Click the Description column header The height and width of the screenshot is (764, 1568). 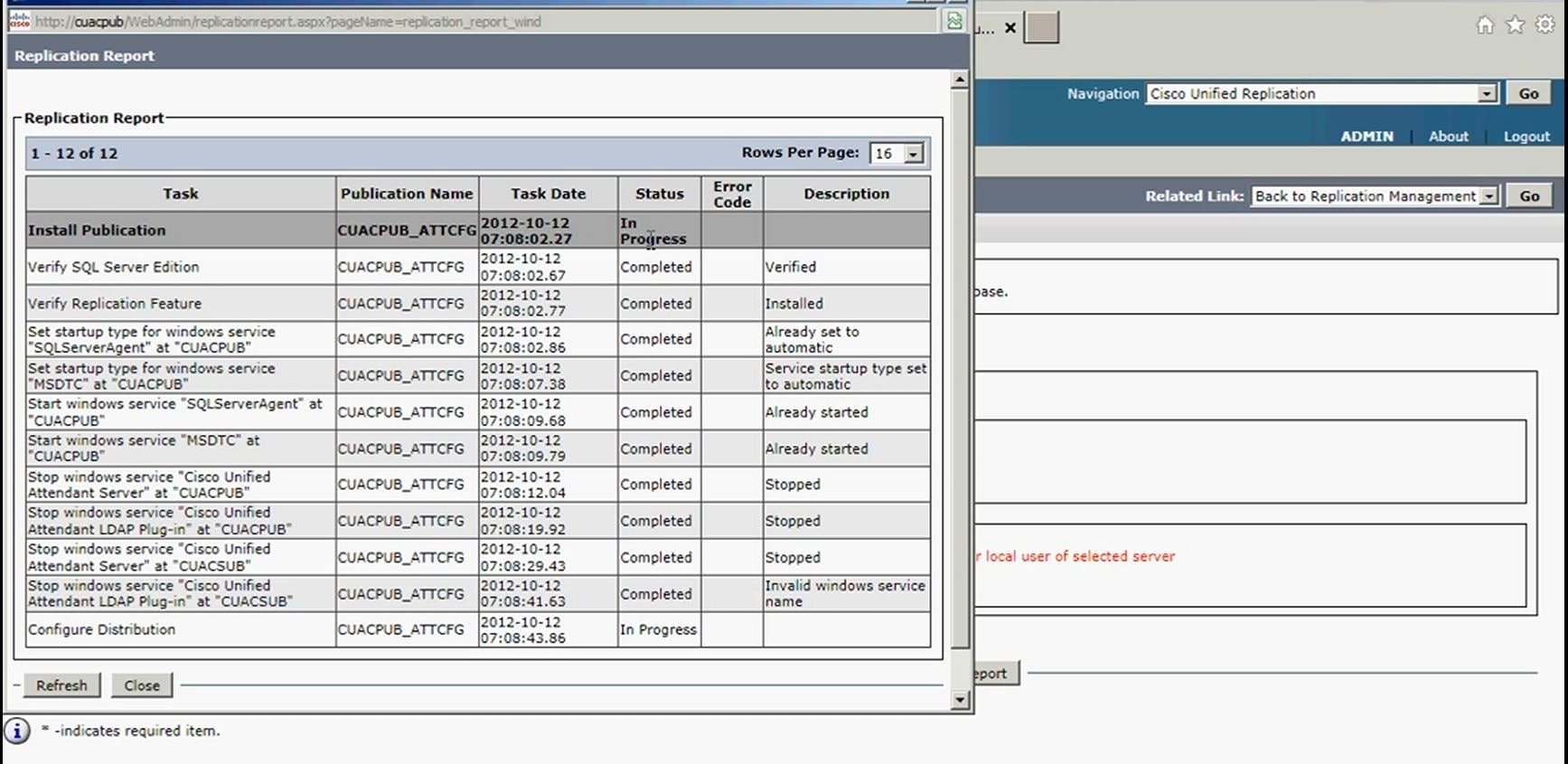pyautogui.click(x=846, y=193)
